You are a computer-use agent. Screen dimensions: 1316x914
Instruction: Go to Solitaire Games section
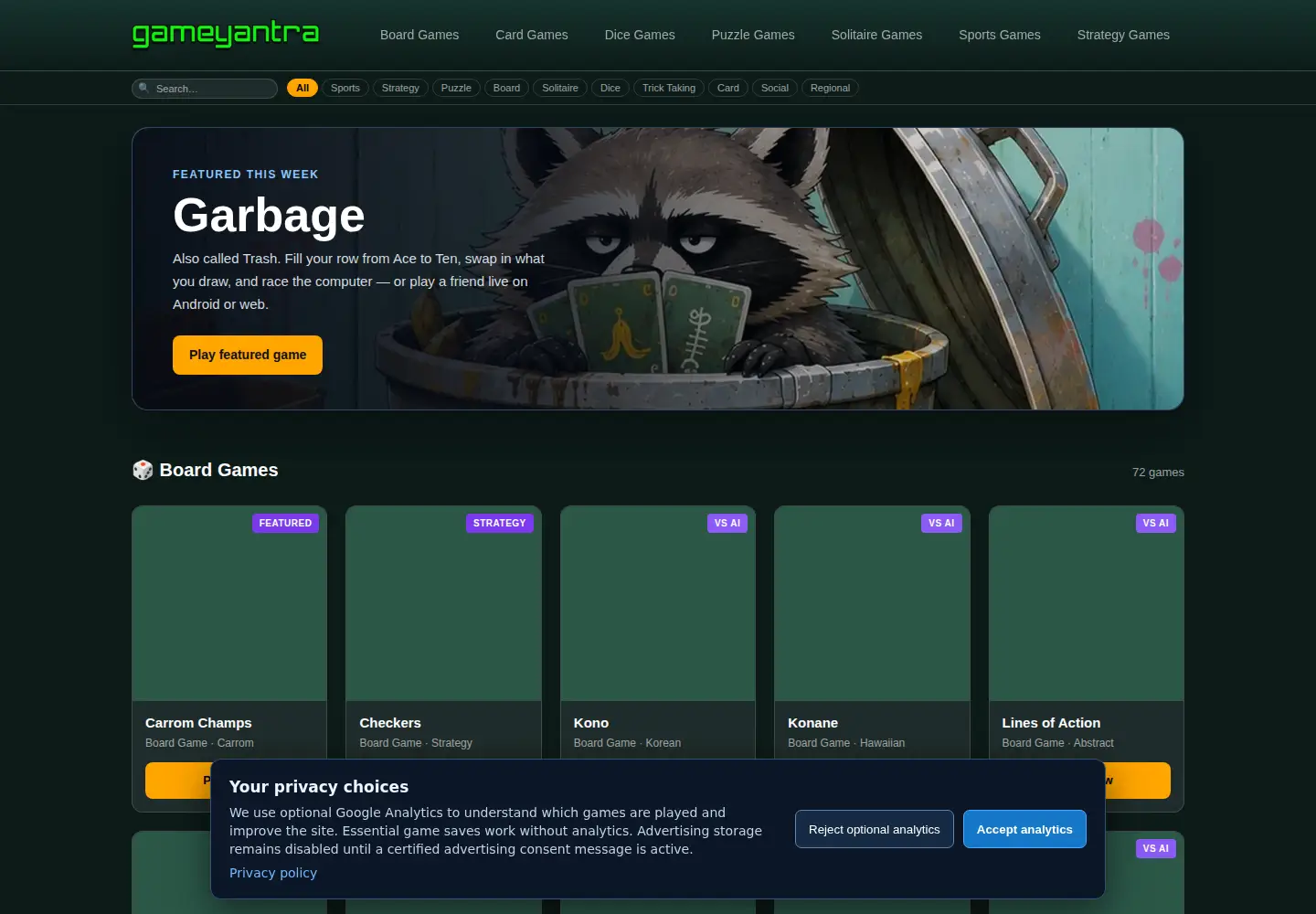(x=876, y=35)
